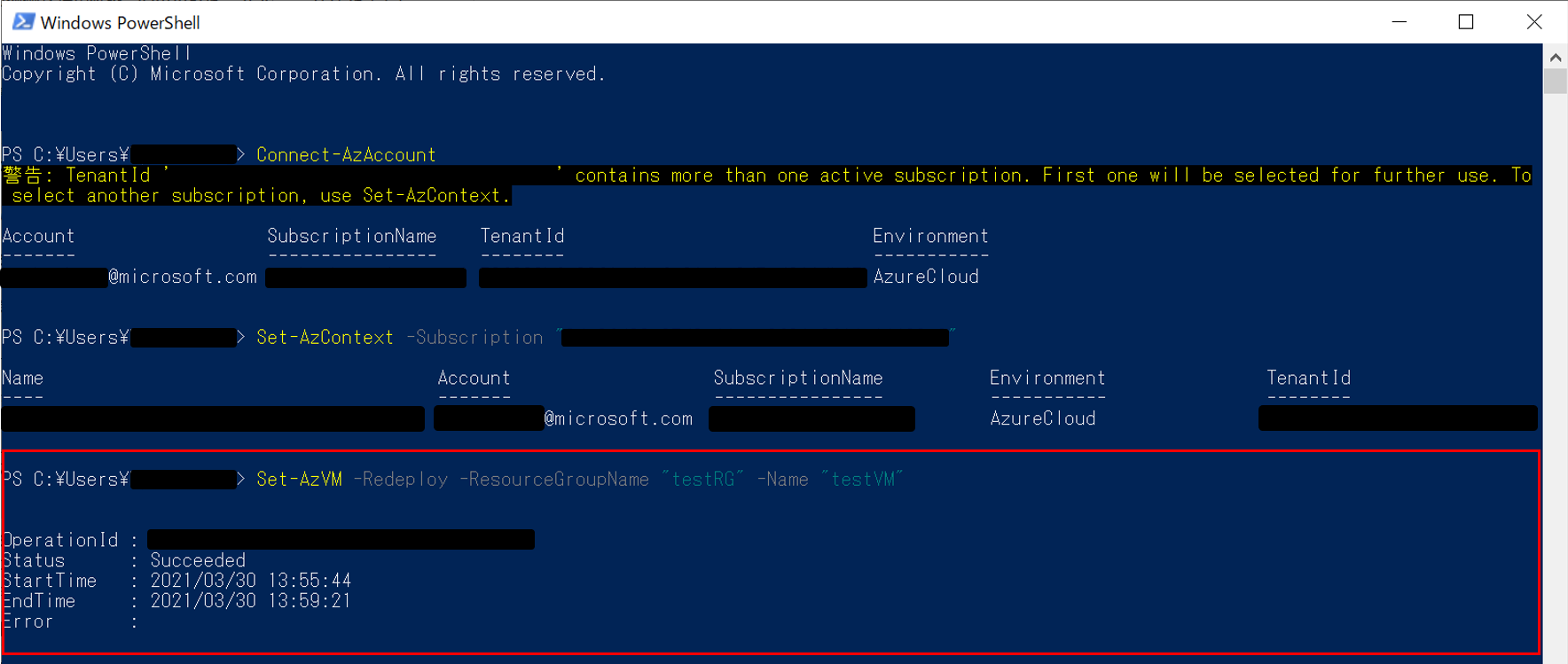Screen dimensions: 1568x664
Task: Click the Set-AzVM command text
Action: coord(299,480)
